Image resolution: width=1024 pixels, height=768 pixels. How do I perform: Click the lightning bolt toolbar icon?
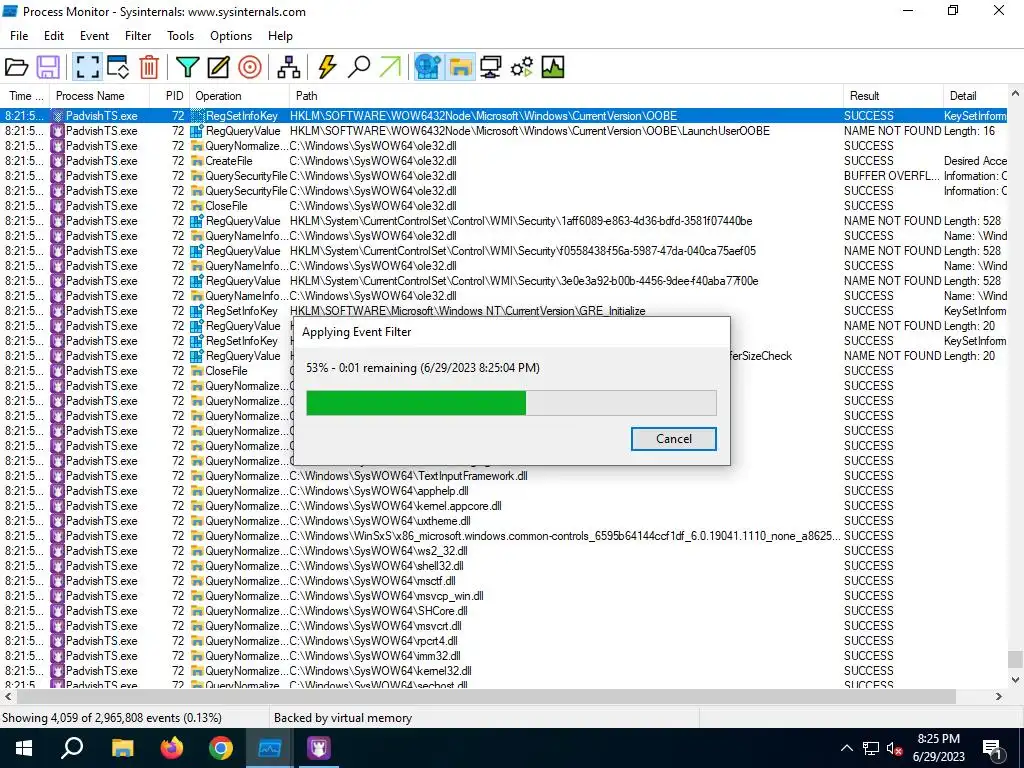pos(327,67)
